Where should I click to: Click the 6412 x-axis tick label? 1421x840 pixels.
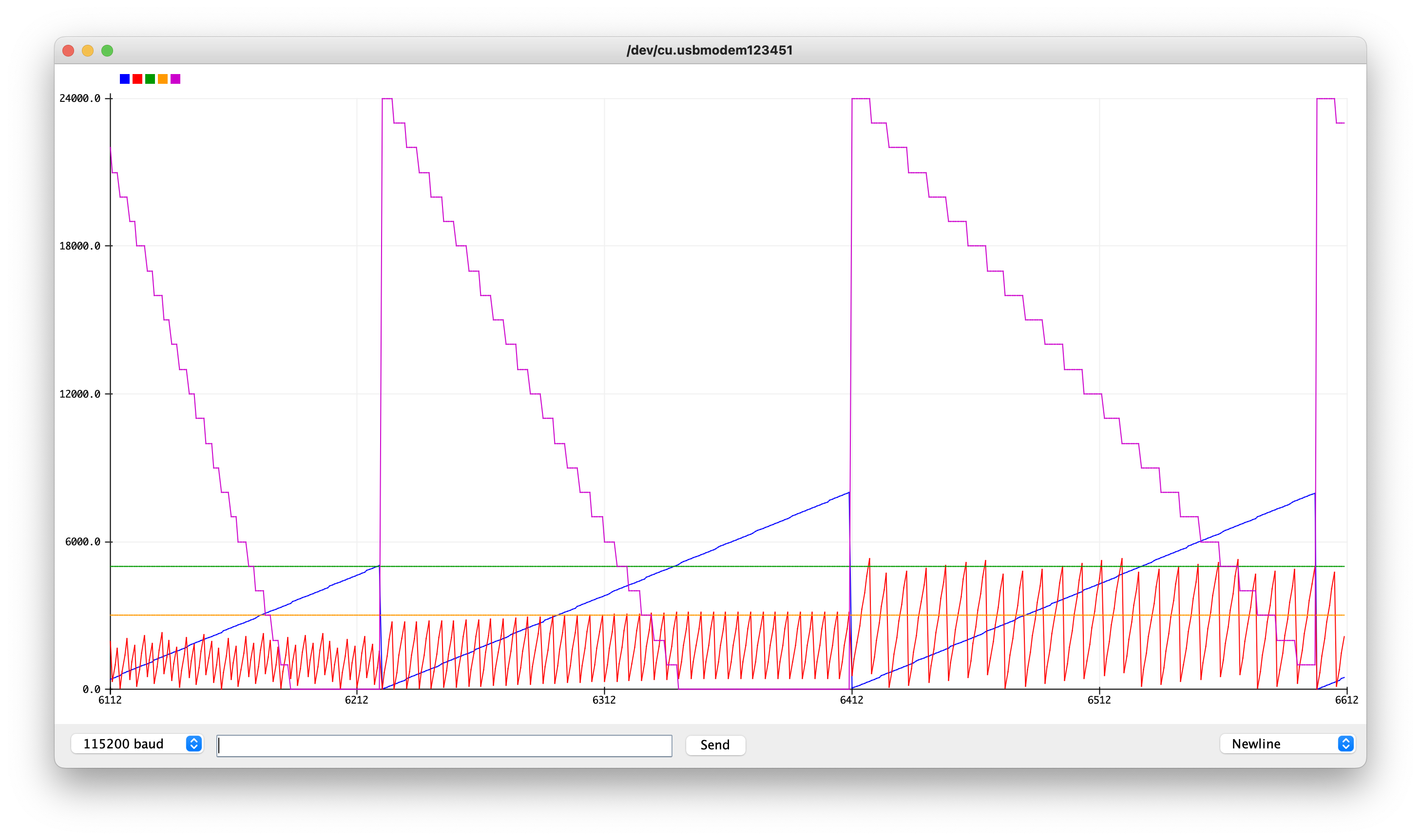[851, 700]
